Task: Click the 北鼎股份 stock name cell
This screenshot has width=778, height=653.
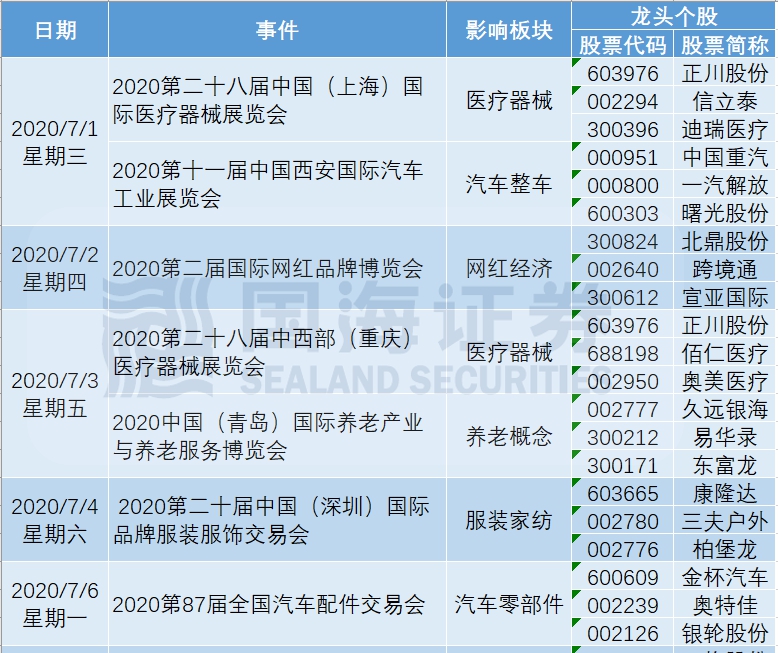Action: [x=725, y=242]
